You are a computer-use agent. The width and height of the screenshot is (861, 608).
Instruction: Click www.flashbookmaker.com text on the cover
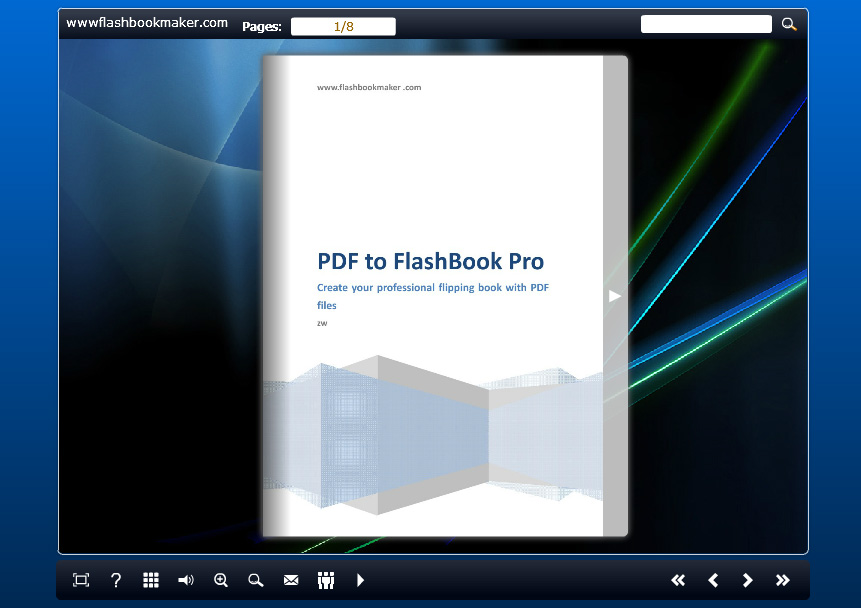click(369, 87)
